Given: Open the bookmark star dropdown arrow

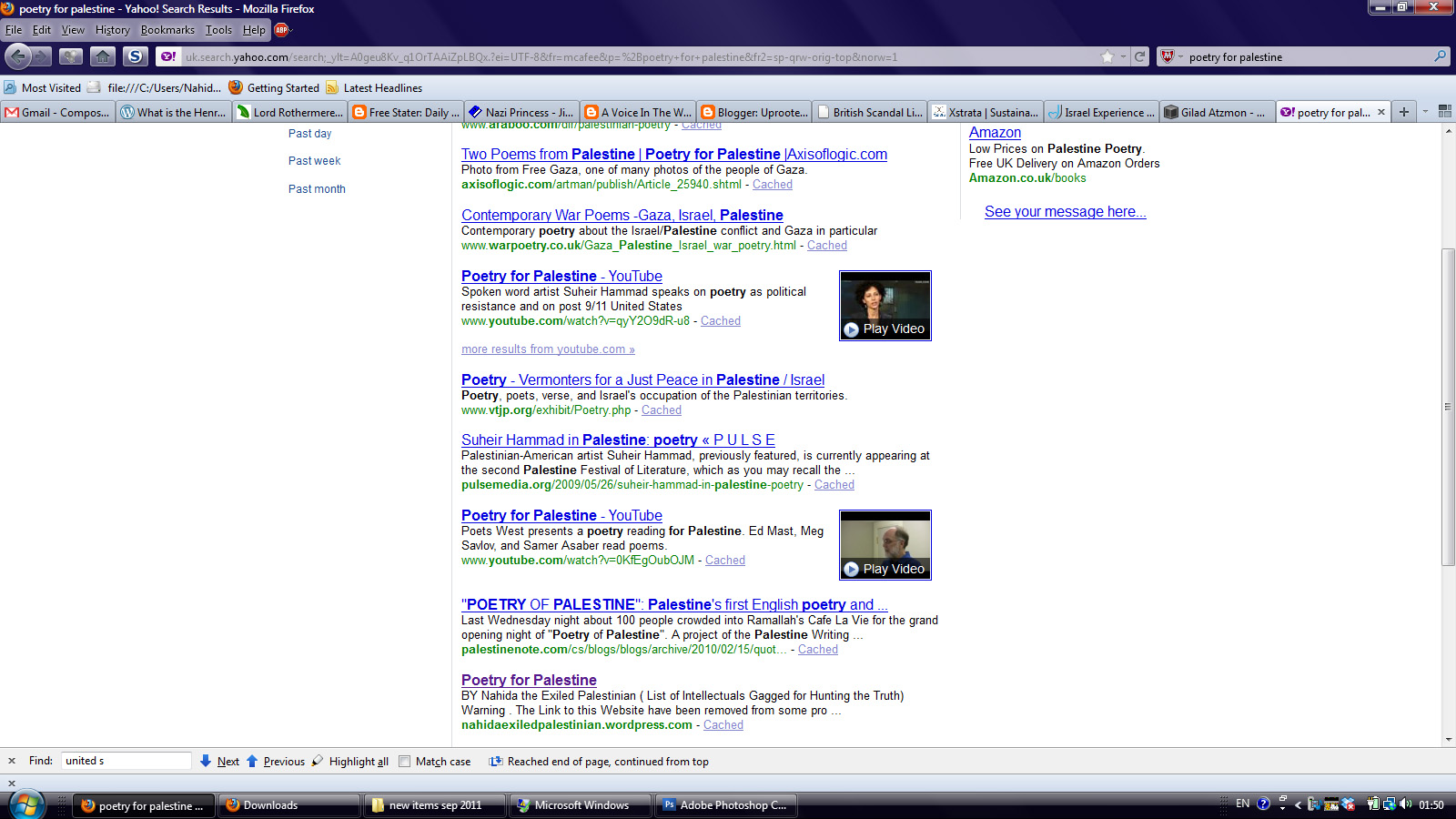Looking at the screenshot, I should (x=1123, y=56).
